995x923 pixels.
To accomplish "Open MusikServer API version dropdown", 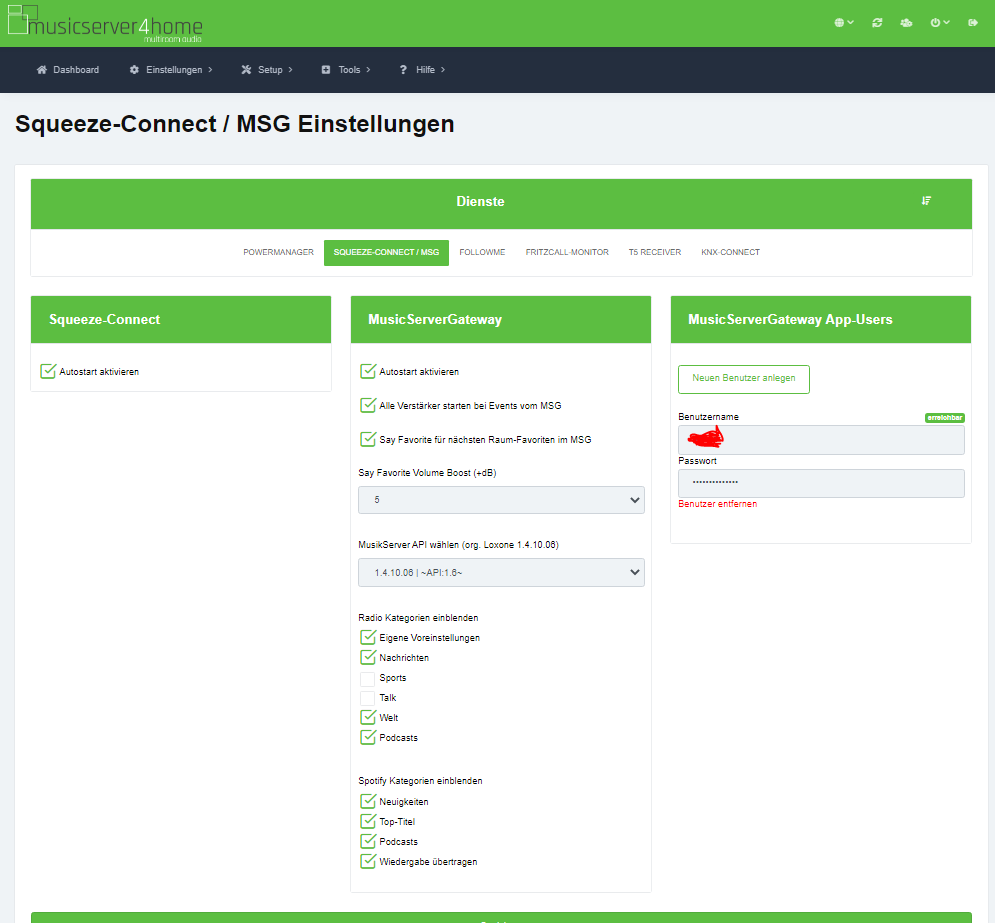I will [x=501, y=572].
